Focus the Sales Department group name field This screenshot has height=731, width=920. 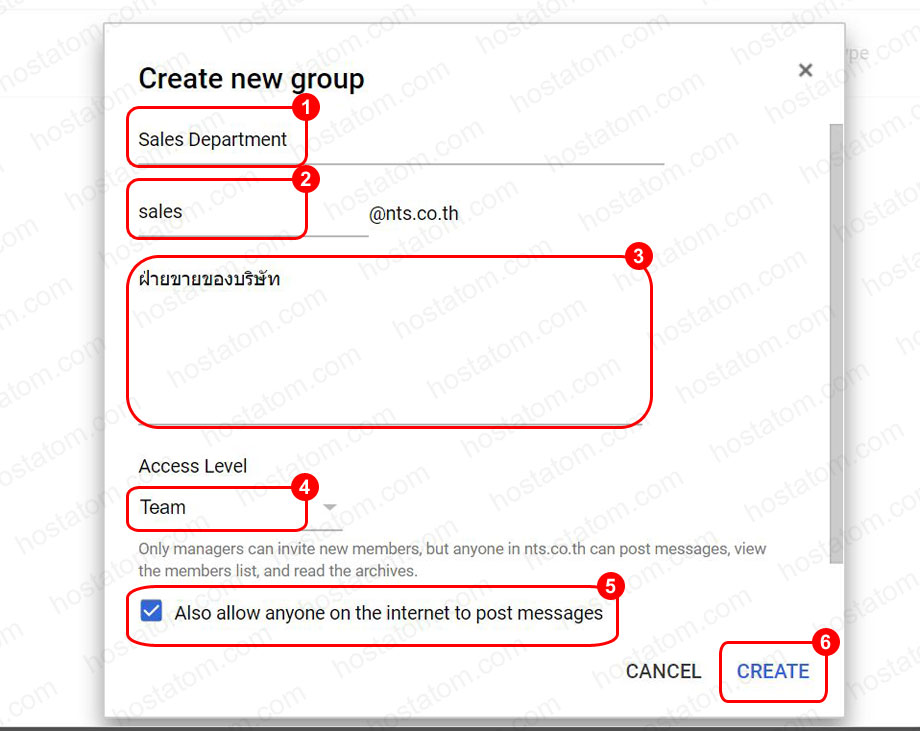coord(400,140)
